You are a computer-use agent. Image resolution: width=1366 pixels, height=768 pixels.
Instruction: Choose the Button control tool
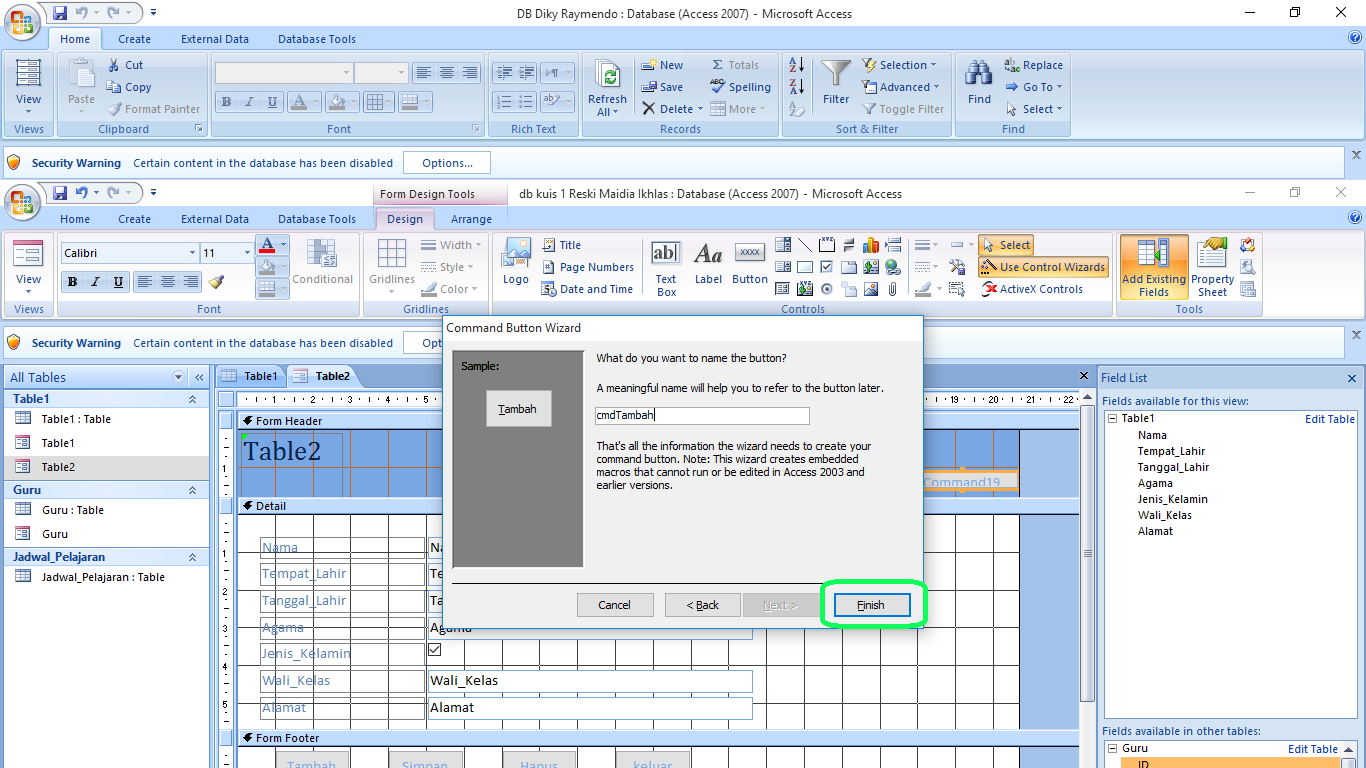tap(750, 265)
